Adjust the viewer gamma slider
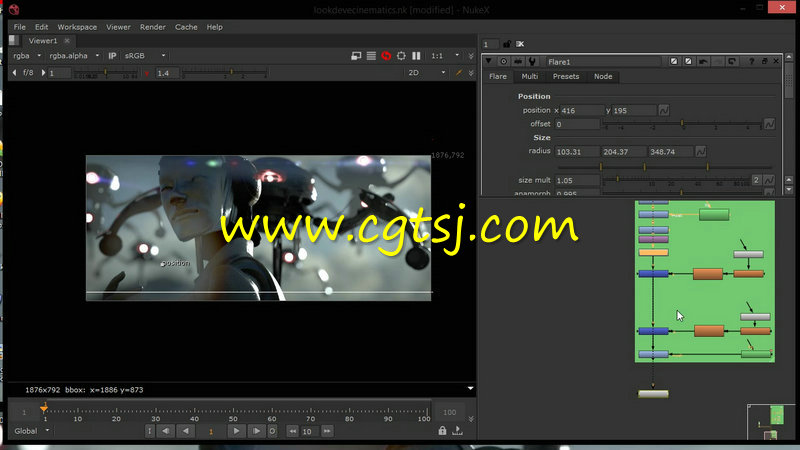Image resolution: width=800 pixels, height=450 pixels. (x=224, y=73)
